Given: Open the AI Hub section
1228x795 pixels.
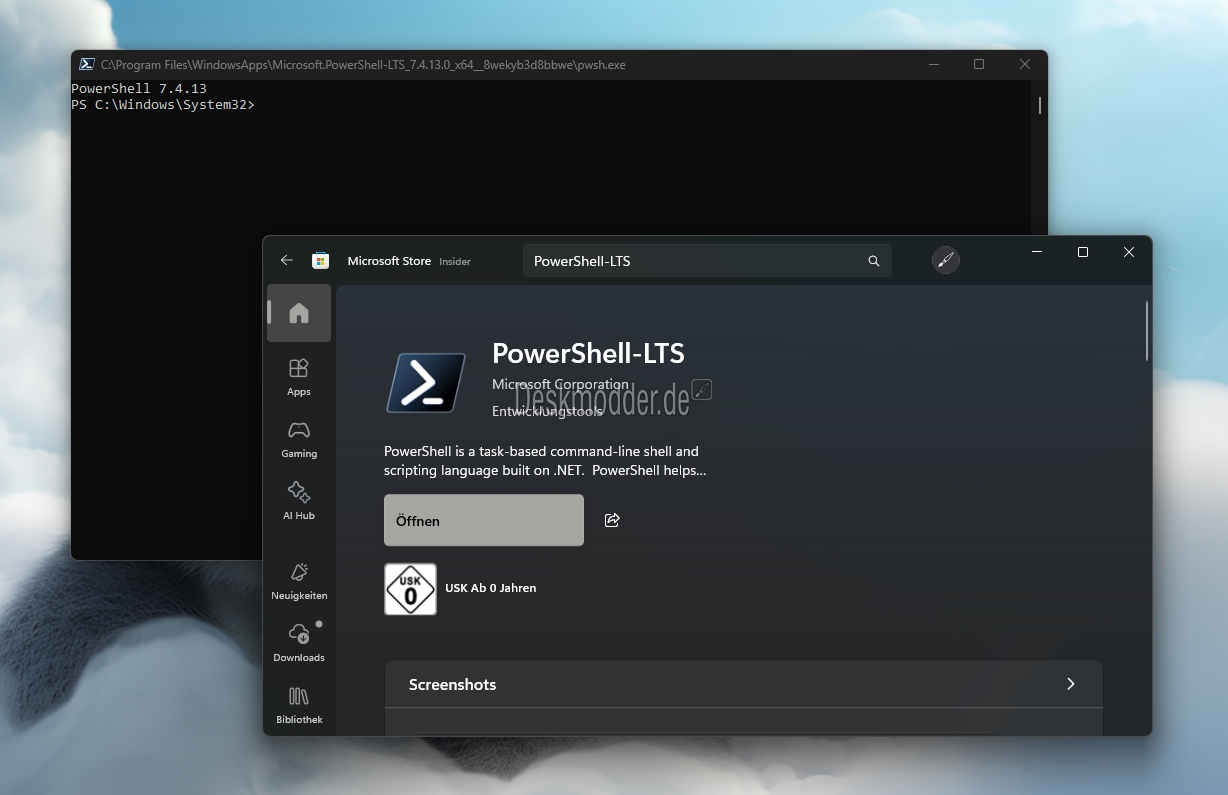Looking at the screenshot, I should (299, 501).
